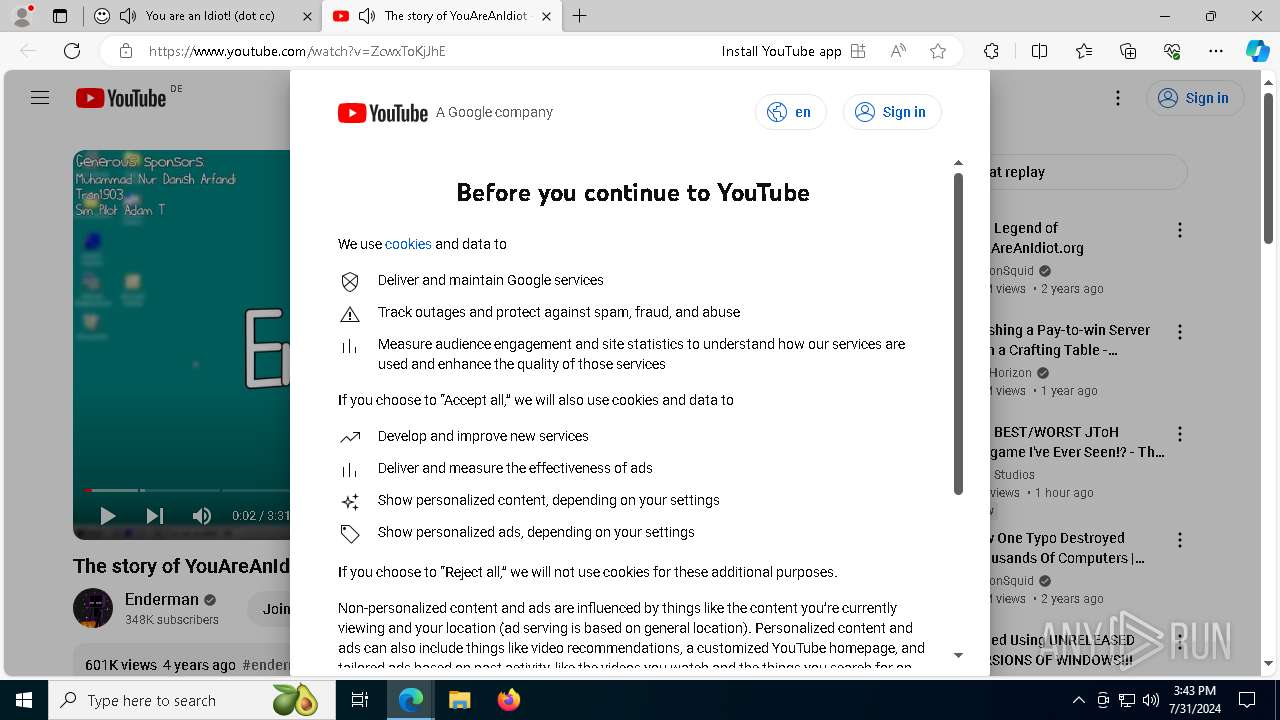Open options for 'Legend of YouAreAnIdiot.org' video
The image size is (1280, 720).
pyautogui.click(x=1180, y=230)
